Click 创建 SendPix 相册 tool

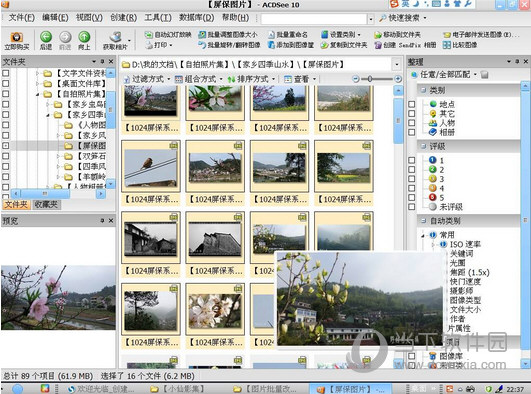click(405, 45)
